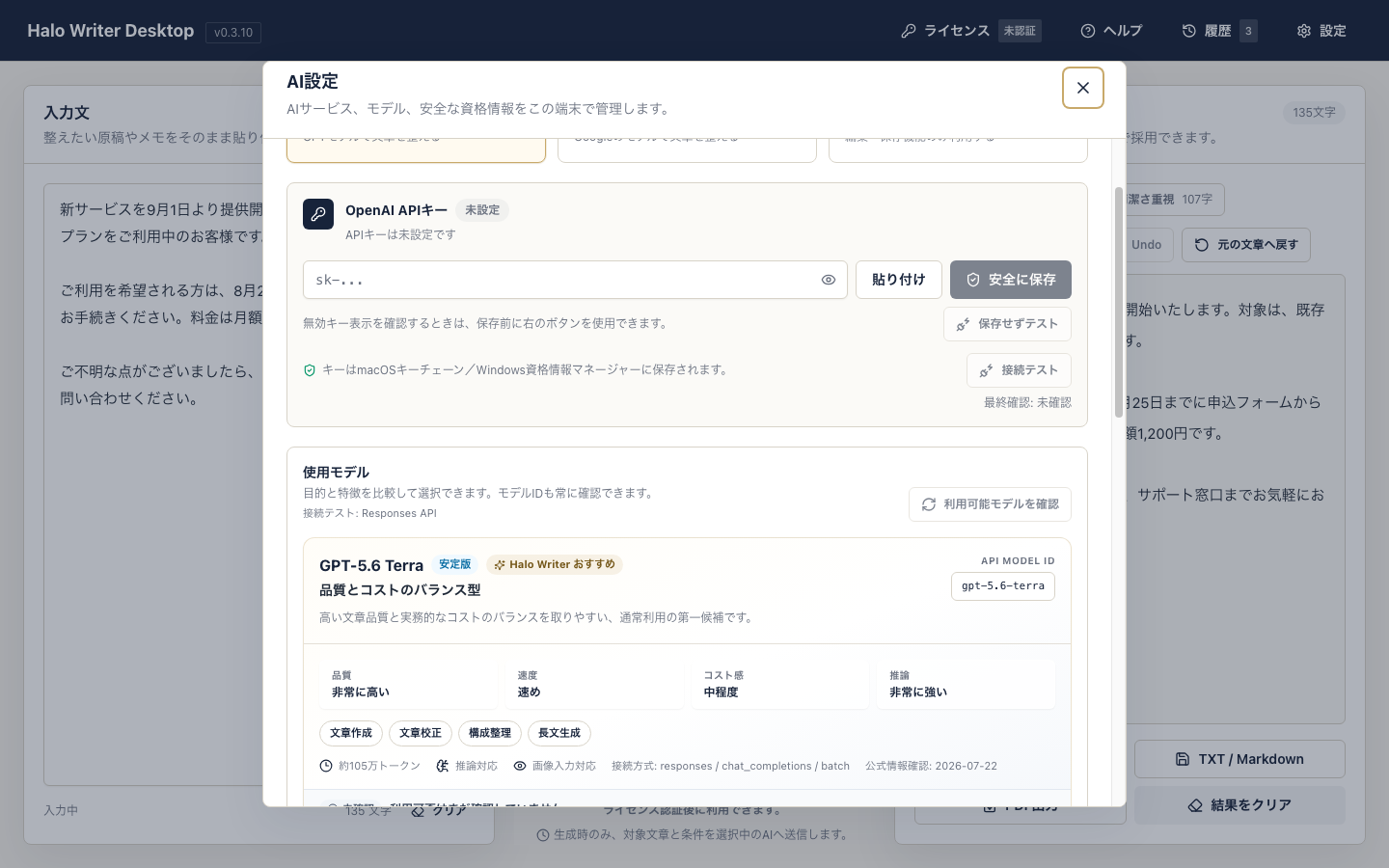Click the key icon beside OpenAI APIキー

tap(318, 214)
